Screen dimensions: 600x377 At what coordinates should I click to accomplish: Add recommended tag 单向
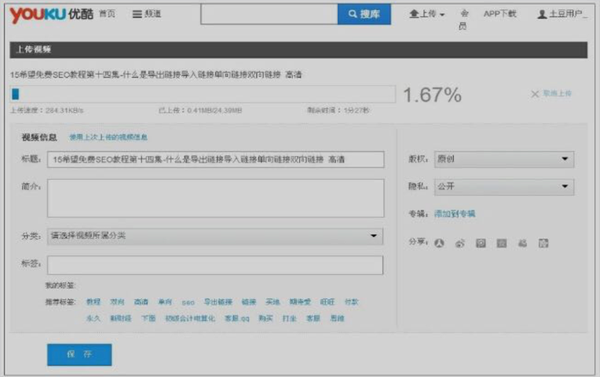[x=165, y=302]
